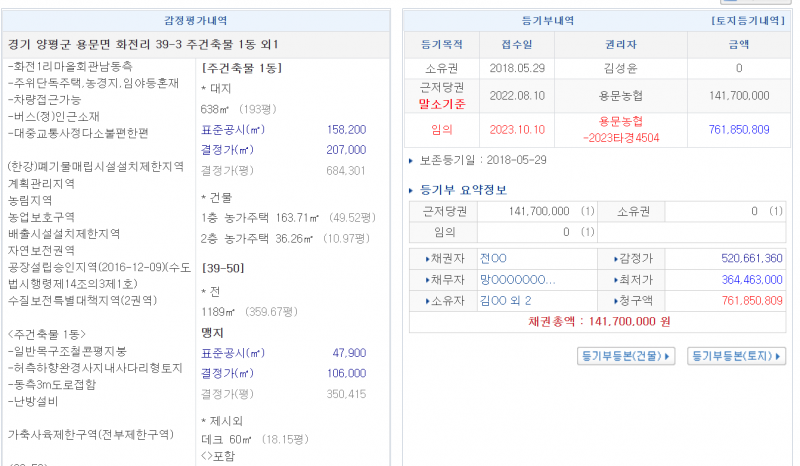Click the bullet icon before 감정가
This screenshot has width=800, height=466.
point(614,258)
